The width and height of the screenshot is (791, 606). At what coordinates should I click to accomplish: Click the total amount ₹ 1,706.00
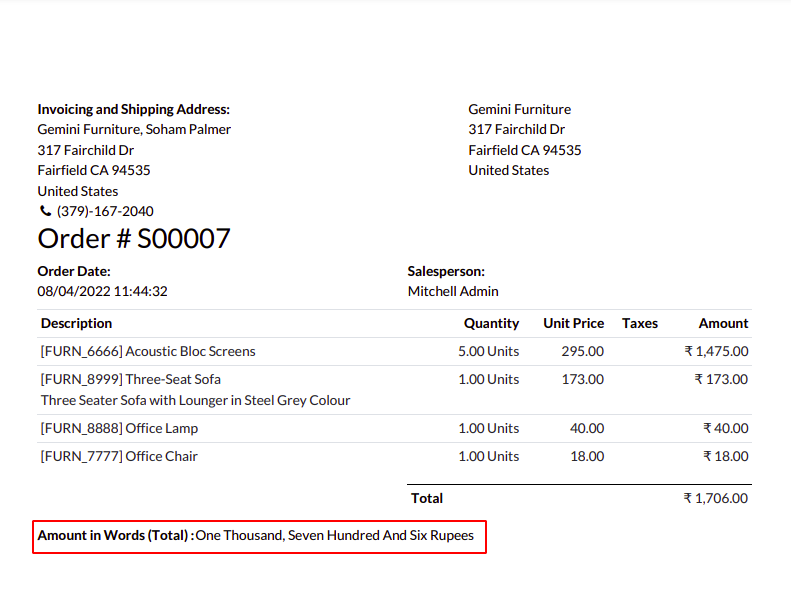tap(716, 498)
